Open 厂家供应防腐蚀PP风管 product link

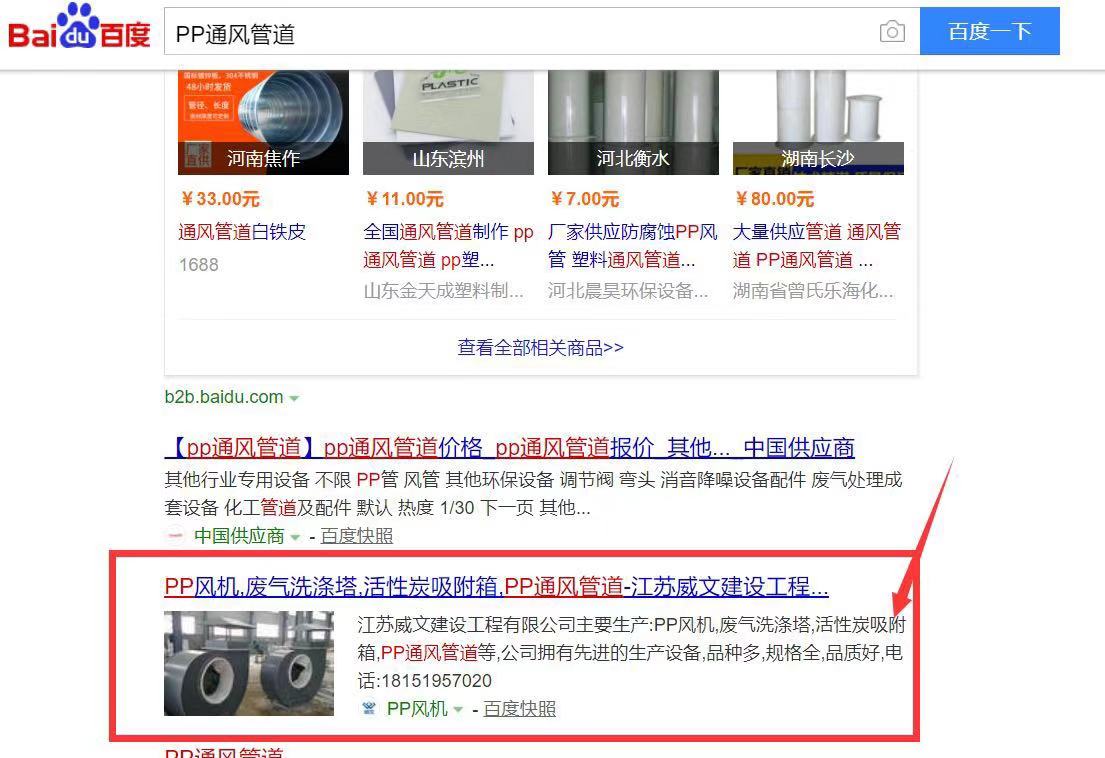pyautogui.click(x=633, y=246)
